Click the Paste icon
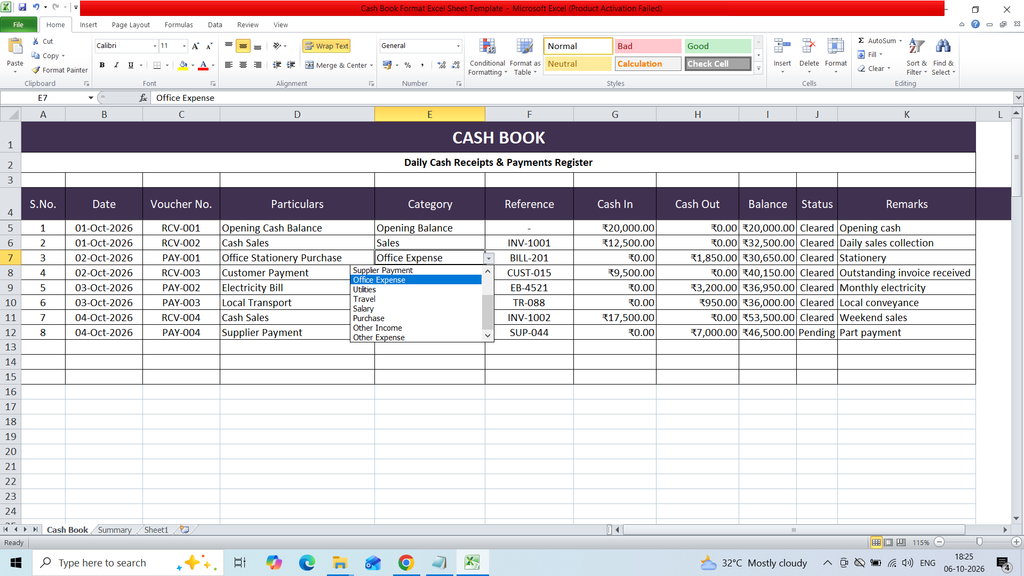The width and height of the screenshot is (1024, 576). [14, 47]
